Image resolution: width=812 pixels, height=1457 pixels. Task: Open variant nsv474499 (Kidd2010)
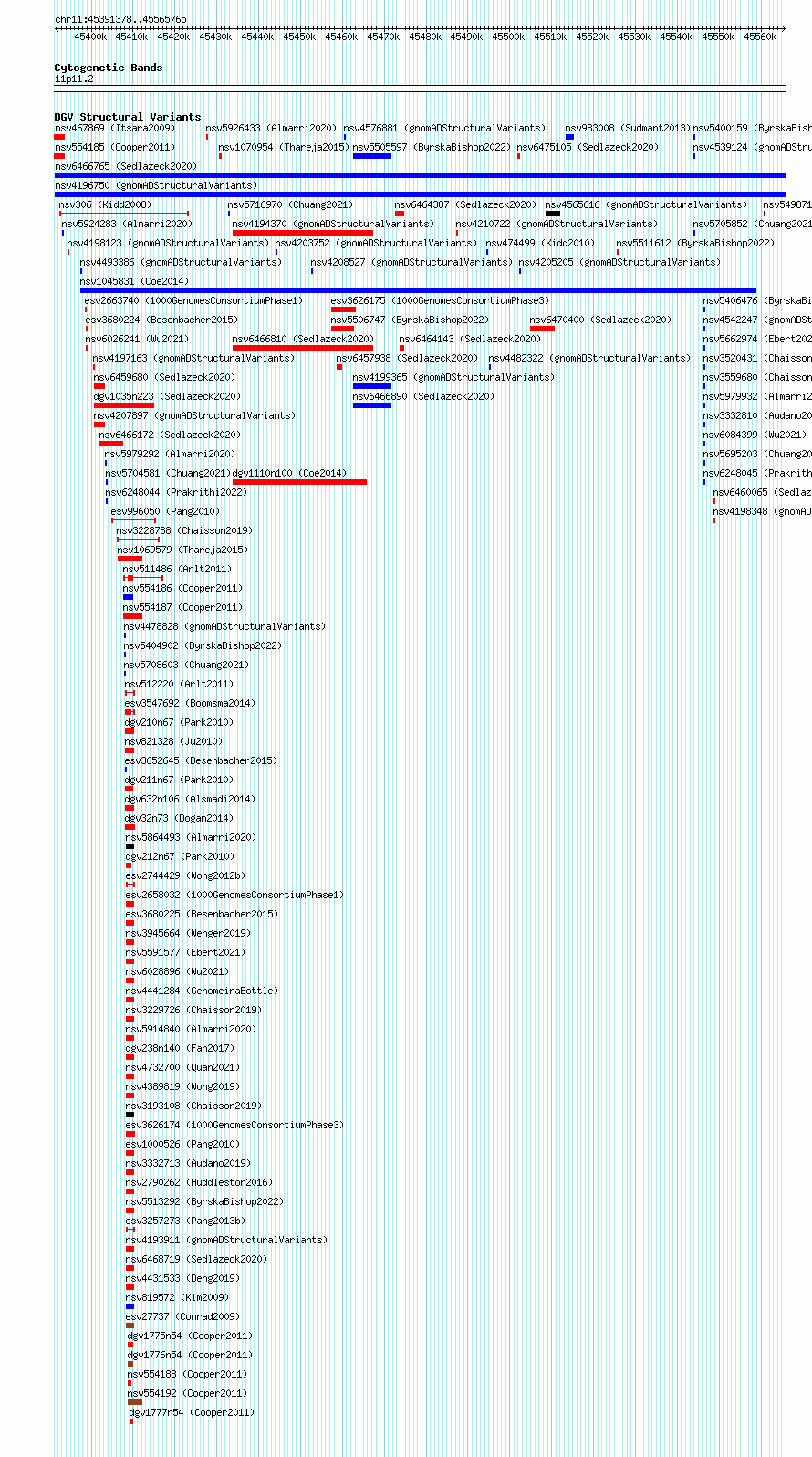[x=539, y=243]
